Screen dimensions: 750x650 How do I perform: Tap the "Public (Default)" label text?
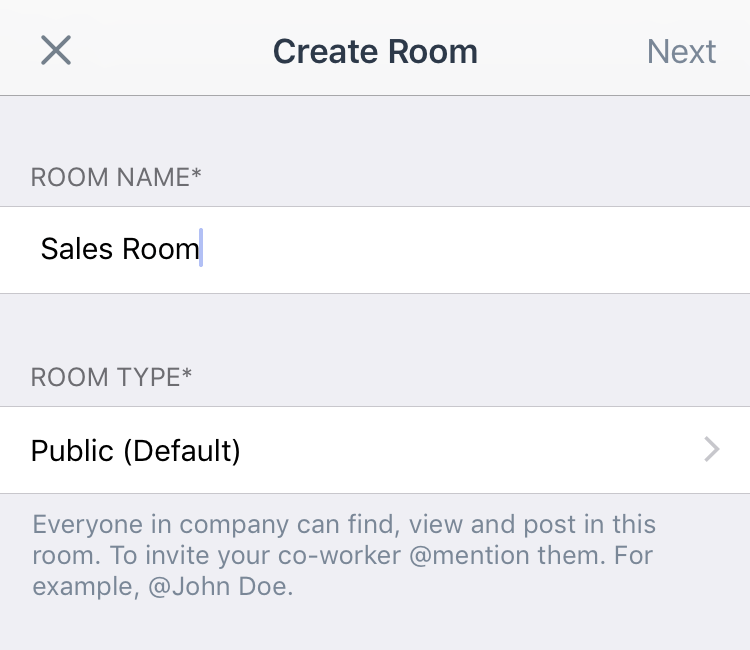click(135, 451)
